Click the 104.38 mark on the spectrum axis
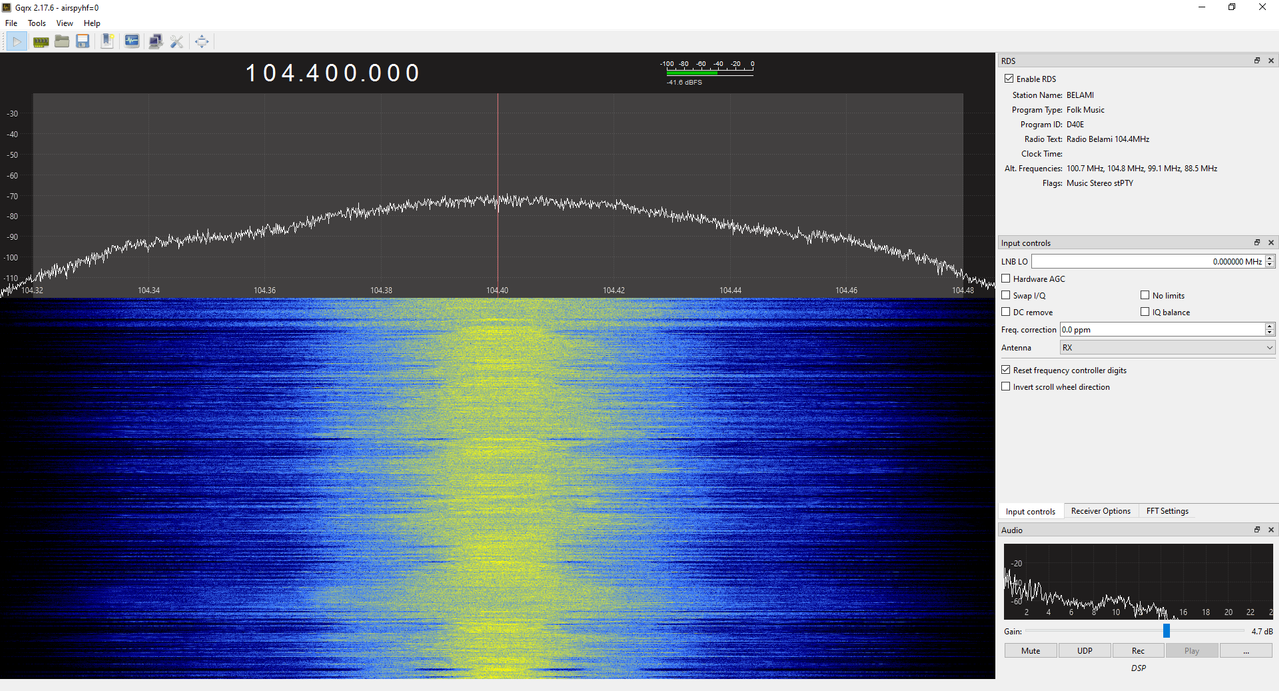 [381, 290]
